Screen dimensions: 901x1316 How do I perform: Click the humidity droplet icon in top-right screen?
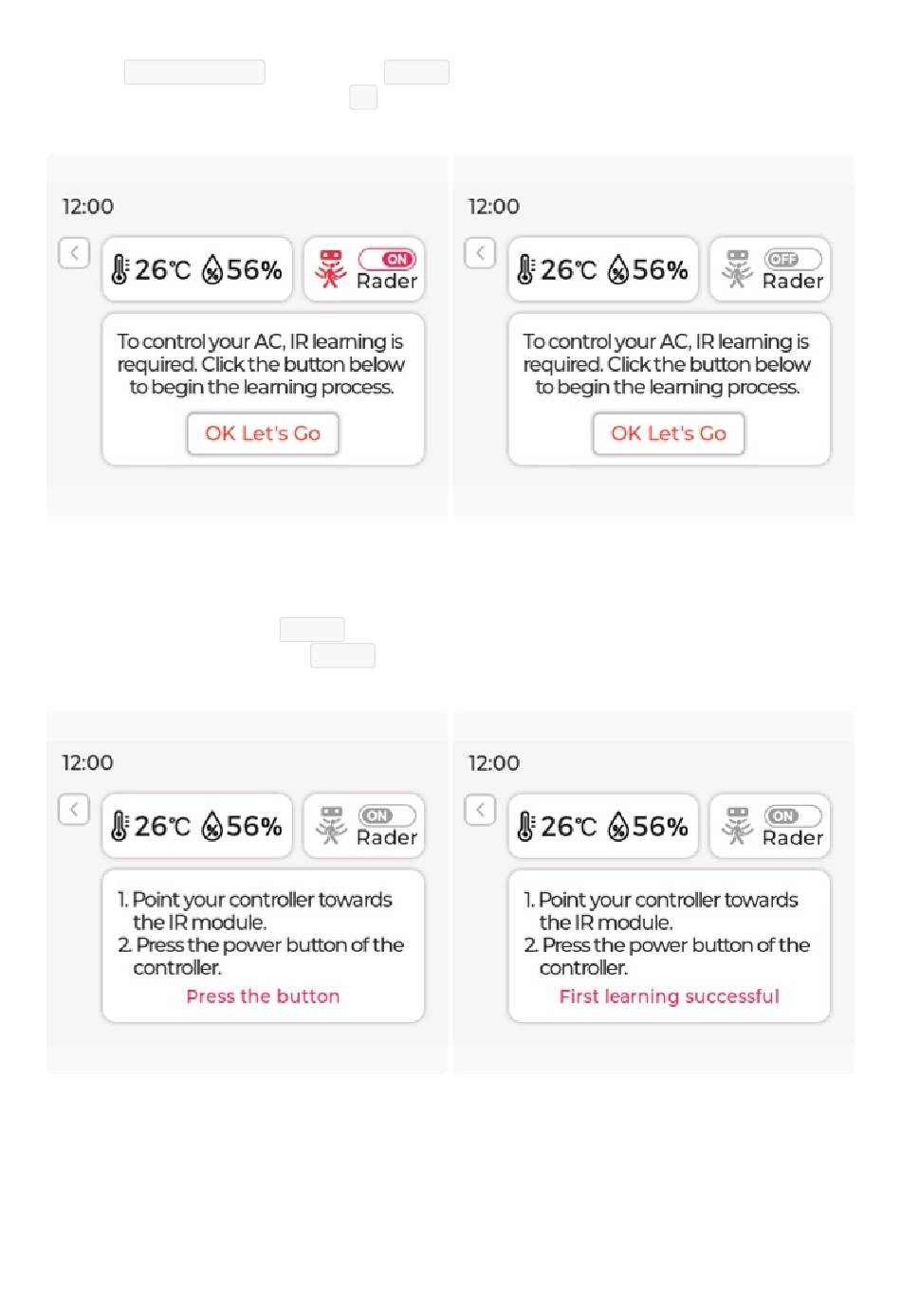(618, 270)
